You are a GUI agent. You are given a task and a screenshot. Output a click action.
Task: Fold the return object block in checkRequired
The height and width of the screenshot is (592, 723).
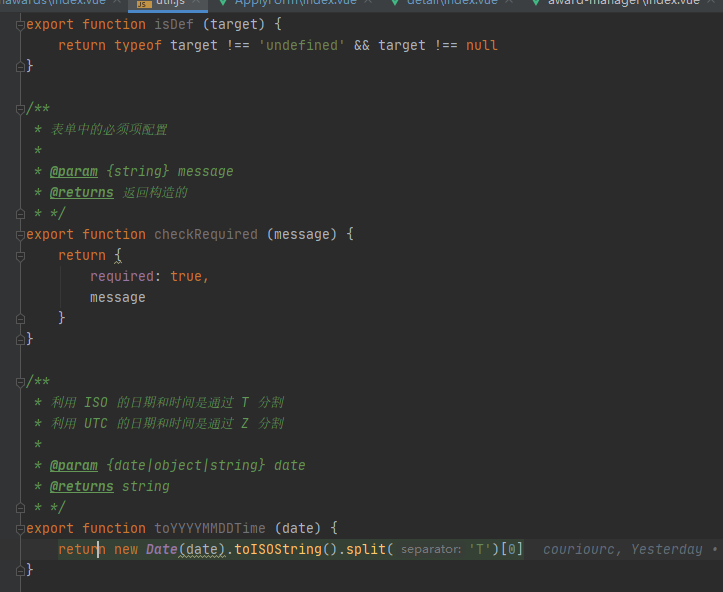pyautogui.click(x=20, y=255)
